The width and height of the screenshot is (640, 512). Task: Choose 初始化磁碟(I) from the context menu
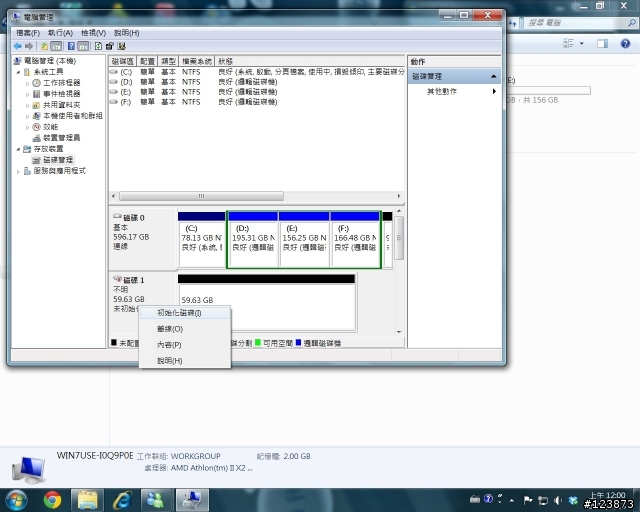[185, 313]
